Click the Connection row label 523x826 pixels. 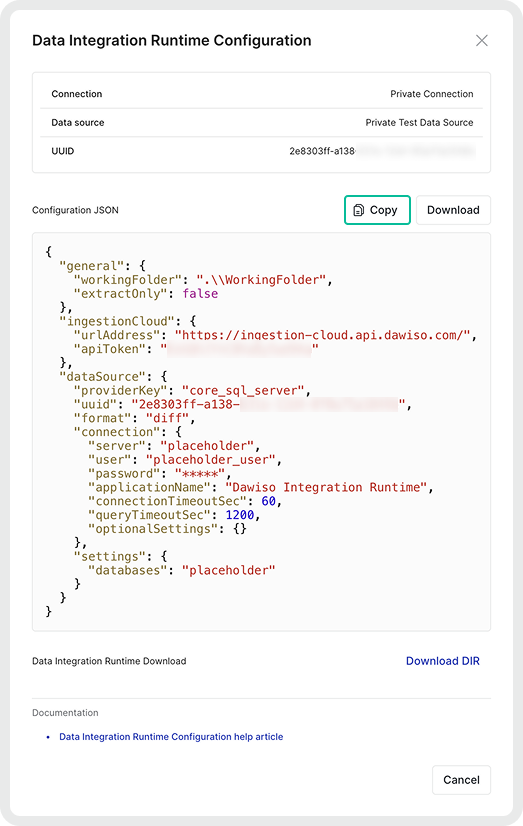(77, 94)
